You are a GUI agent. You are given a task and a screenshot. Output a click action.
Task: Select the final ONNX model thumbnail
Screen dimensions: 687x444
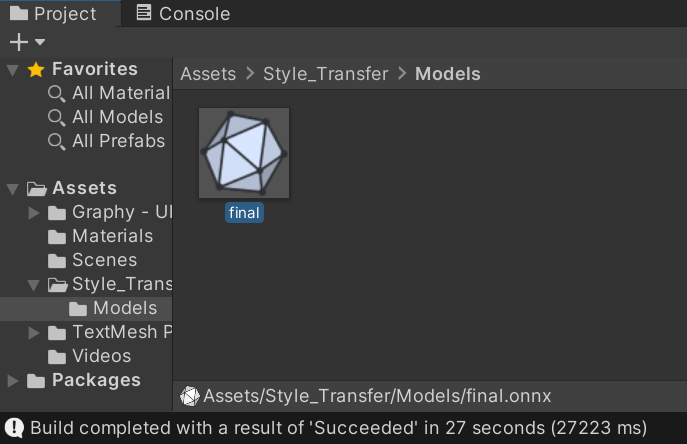point(244,153)
